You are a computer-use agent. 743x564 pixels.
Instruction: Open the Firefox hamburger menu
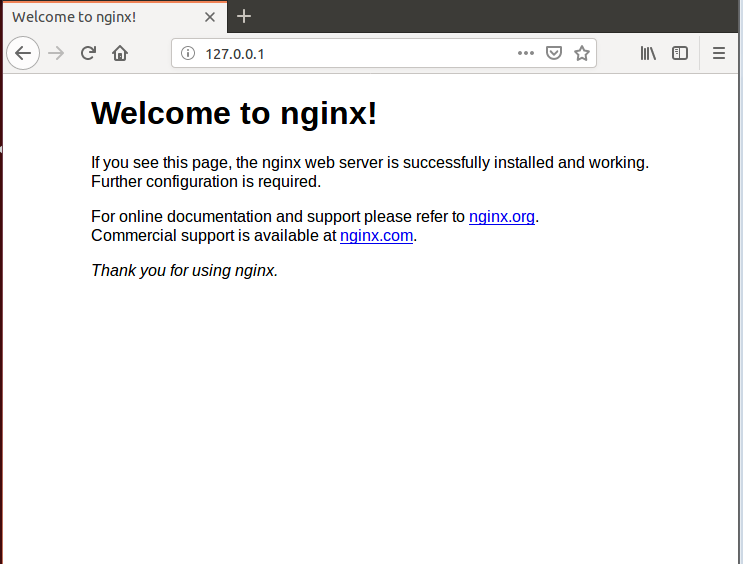[719, 53]
